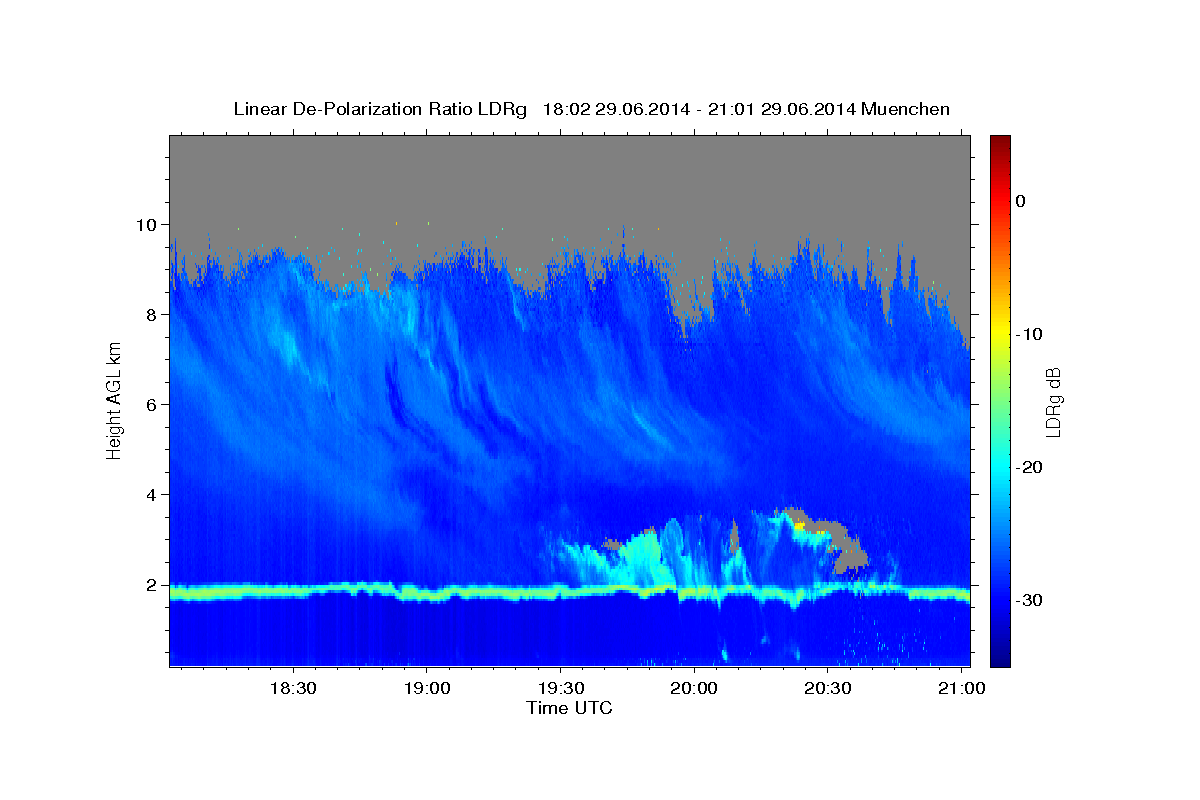Click the 20:30 time tick label
This screenshot has width=1200, height=800.
(828, 689)
